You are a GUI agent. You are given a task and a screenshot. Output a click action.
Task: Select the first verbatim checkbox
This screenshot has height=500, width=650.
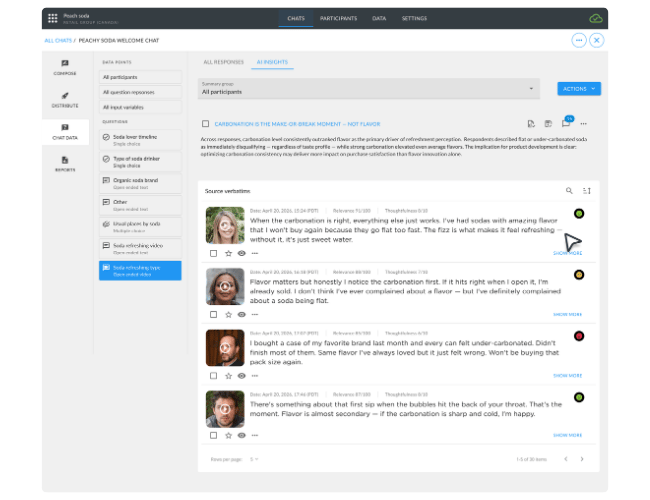point(213,253)
